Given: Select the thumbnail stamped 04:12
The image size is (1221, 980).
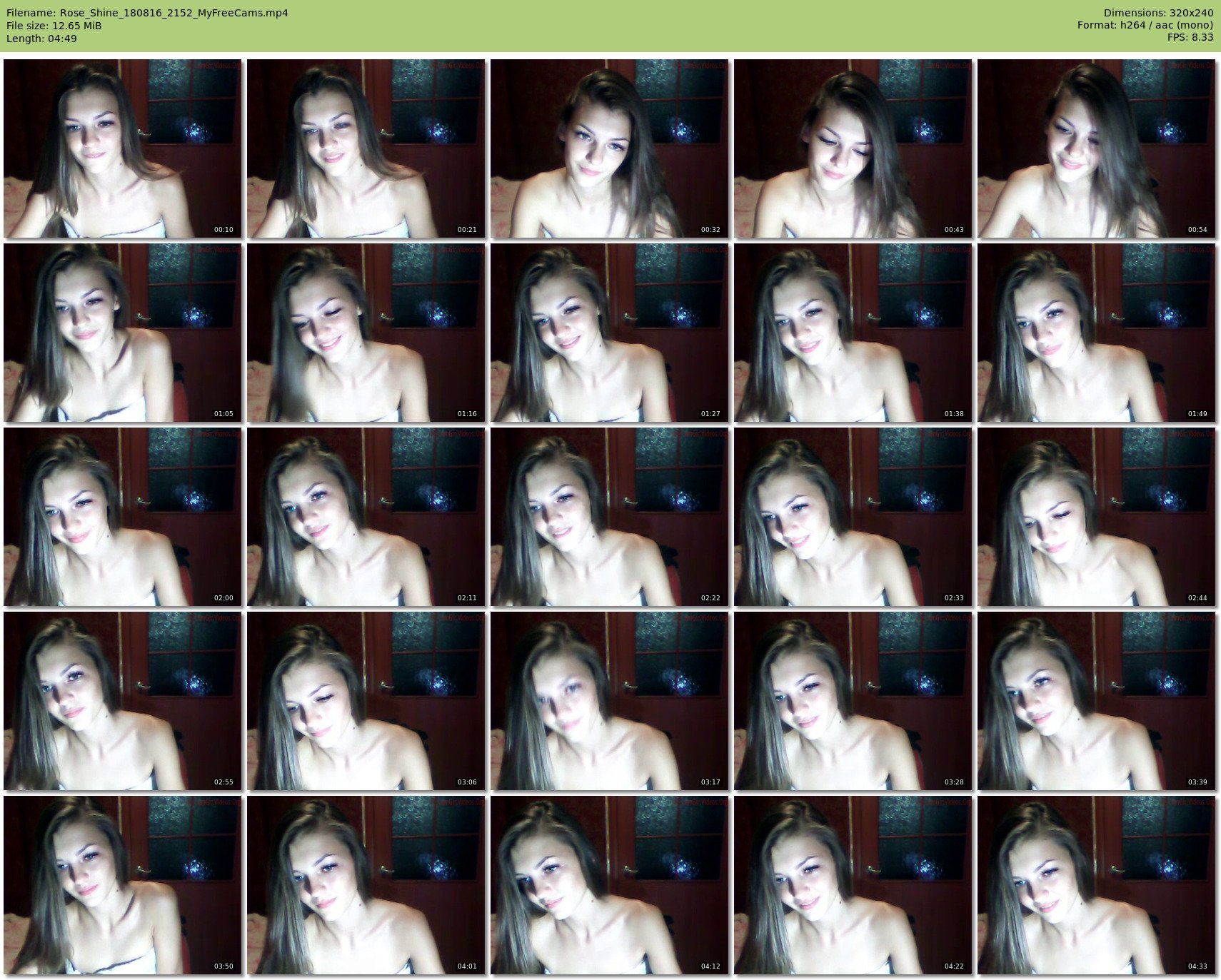Looking at the screenshot, I should pyautogui.click(x=610, y=885).
